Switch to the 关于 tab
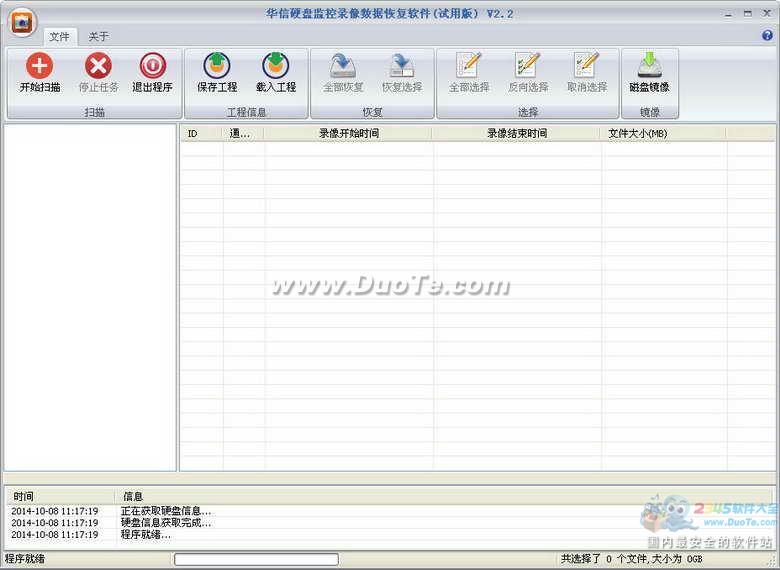Viewport: 780px width, 570px height. click(x=98, y=36)
